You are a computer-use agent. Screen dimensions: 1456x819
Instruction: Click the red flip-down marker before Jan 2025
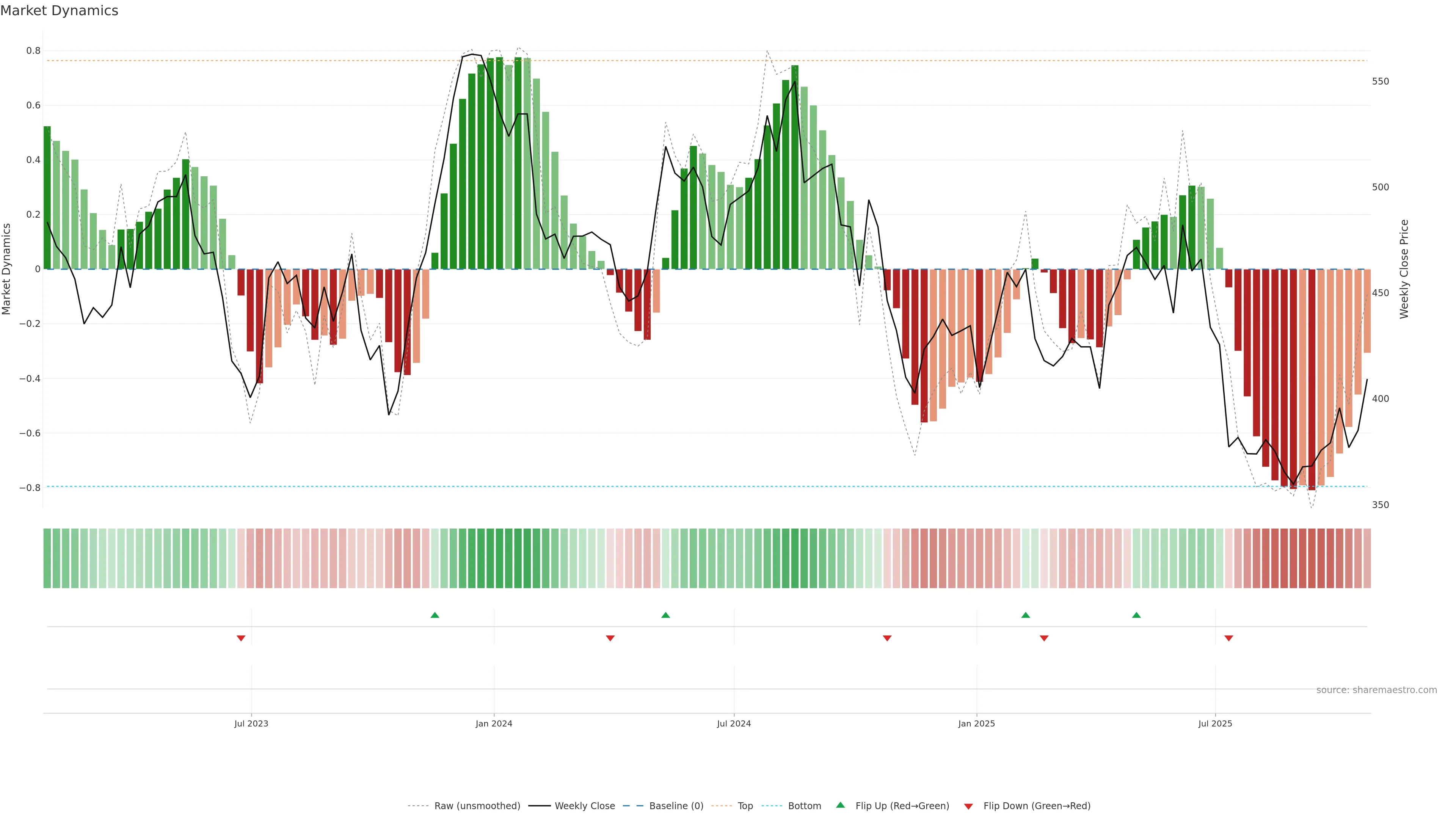click(887, 638)
